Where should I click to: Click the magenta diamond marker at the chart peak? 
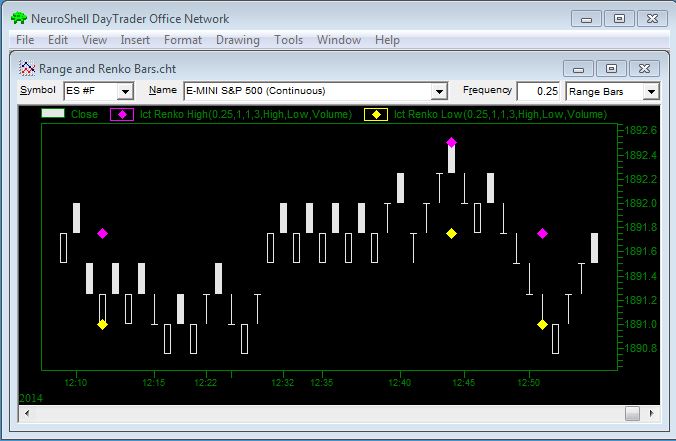[x=451, y=142]
